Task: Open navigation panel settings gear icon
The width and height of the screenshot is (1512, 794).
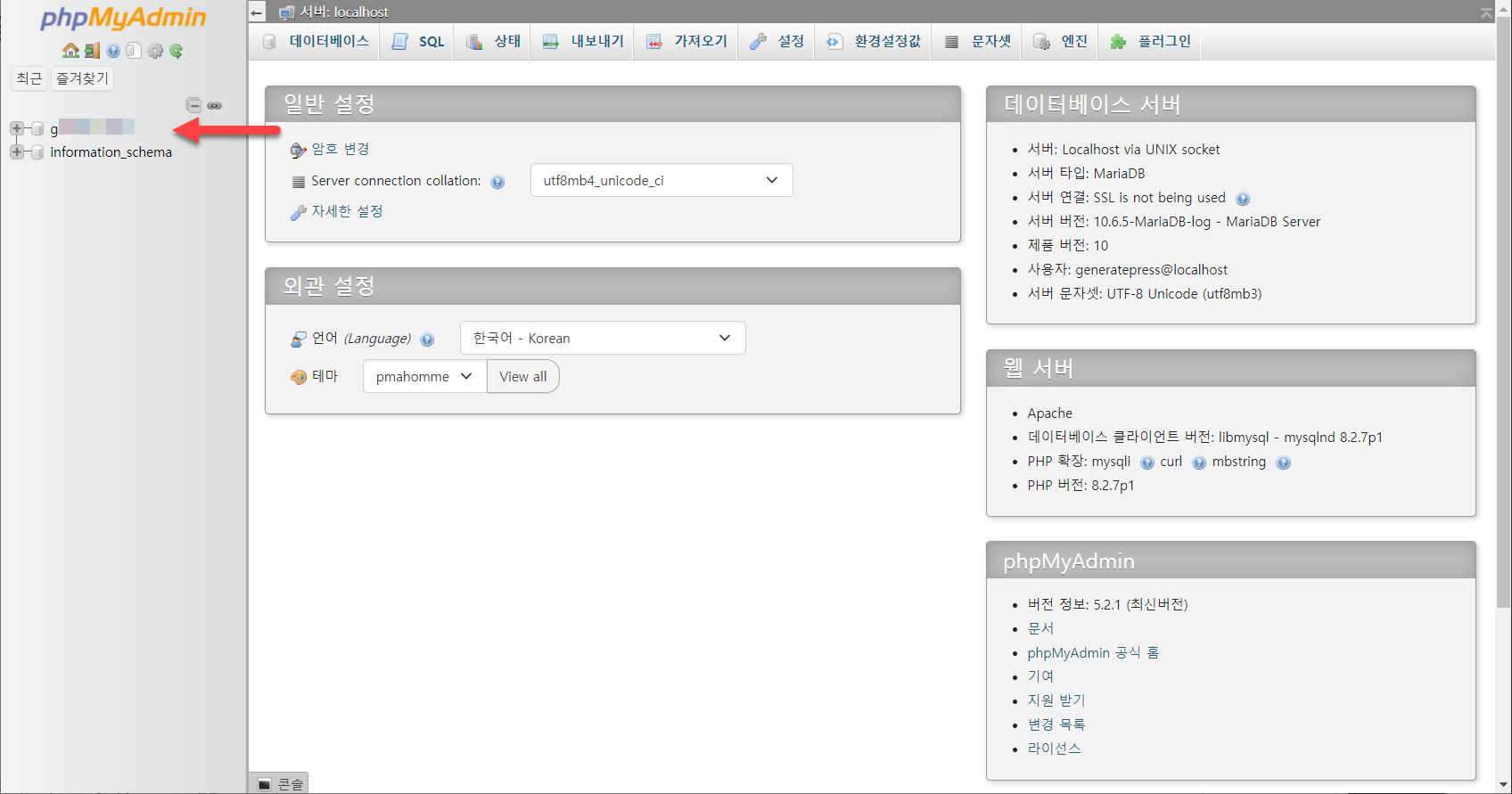Action: (155, 51)
